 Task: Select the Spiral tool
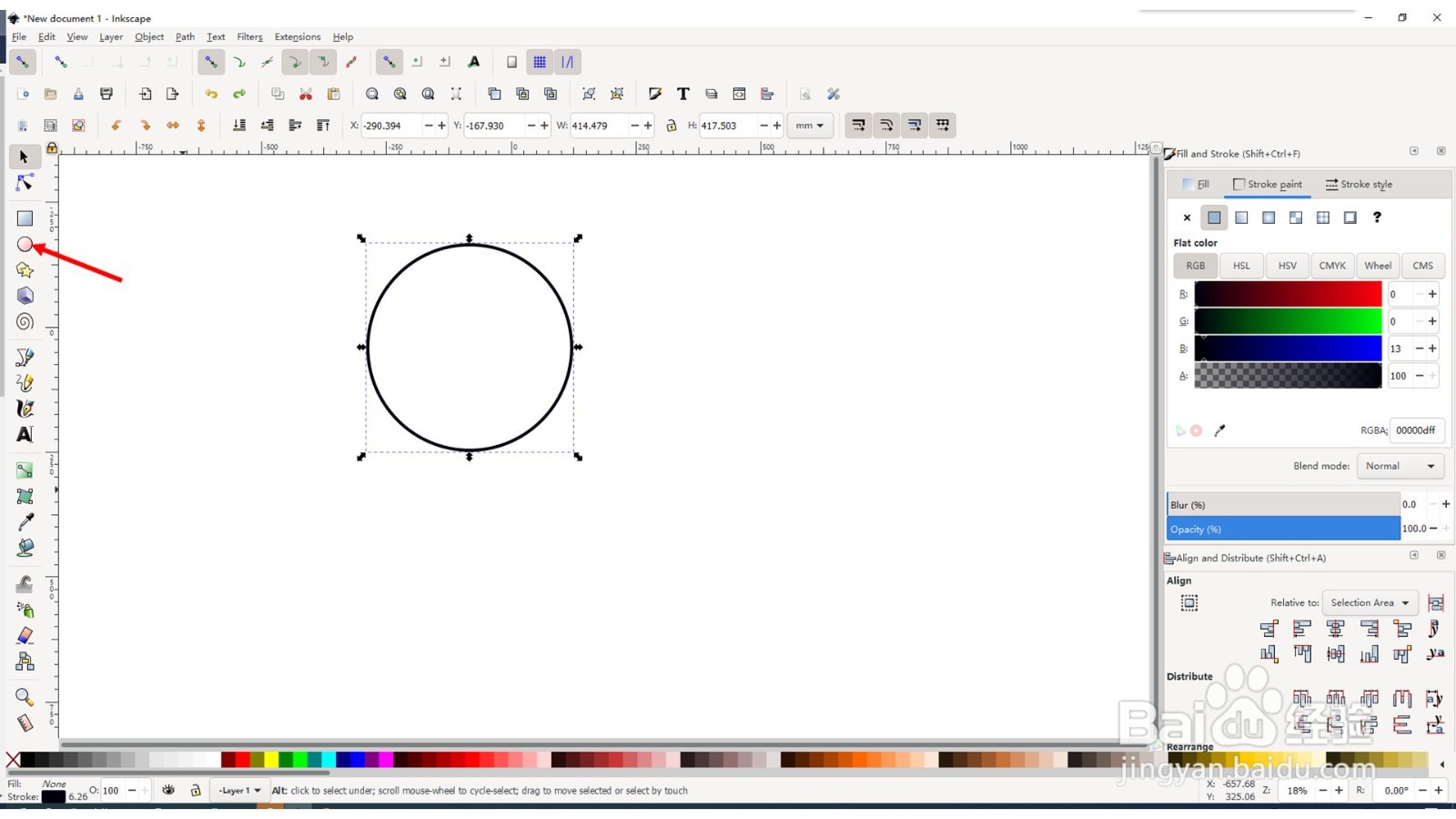coord(25,322)
